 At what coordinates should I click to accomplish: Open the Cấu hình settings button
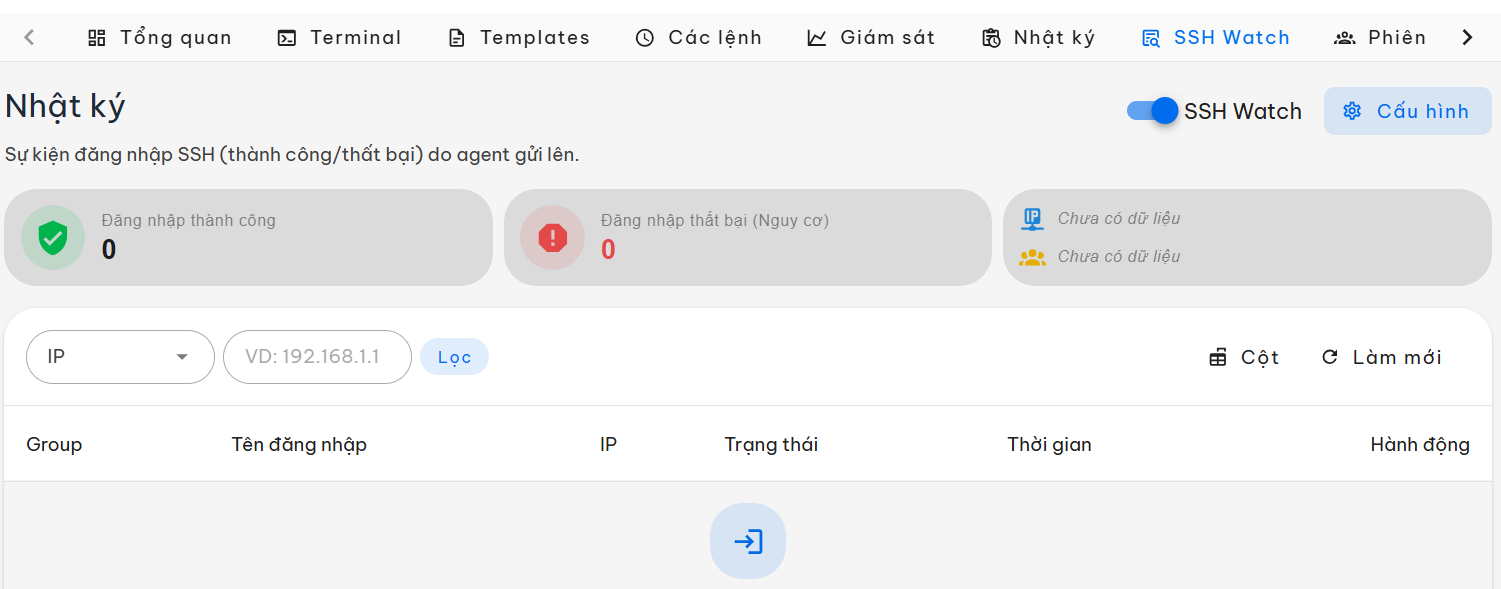(x=1408, y=111)
